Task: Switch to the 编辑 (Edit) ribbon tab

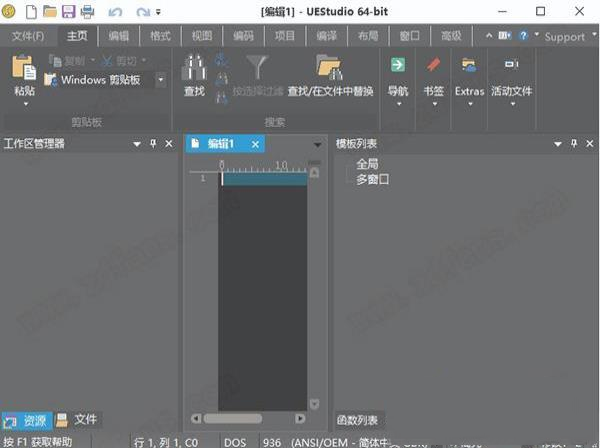Action: pyautogui.click(x=118, y=36)
